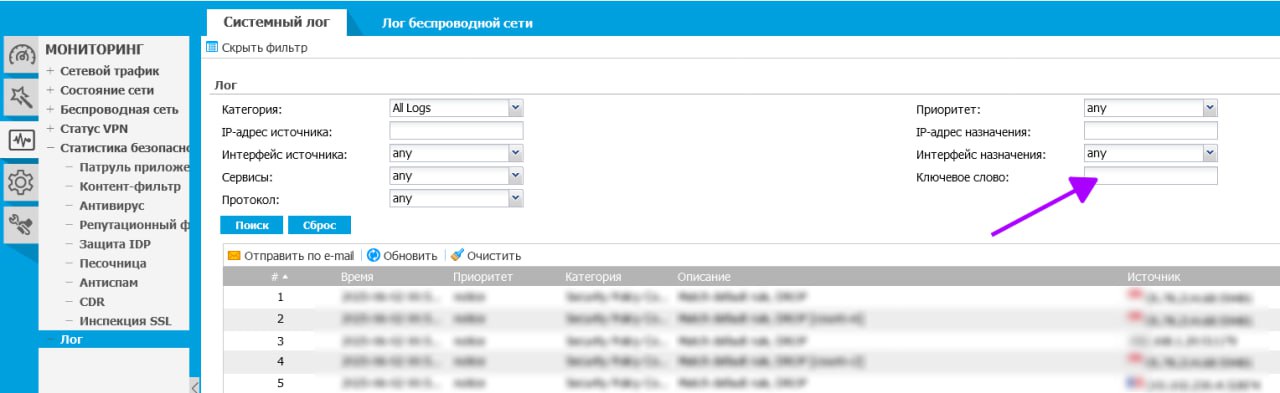
Task: Click Очистить to clear the log
Action: (x=494, y=256)
